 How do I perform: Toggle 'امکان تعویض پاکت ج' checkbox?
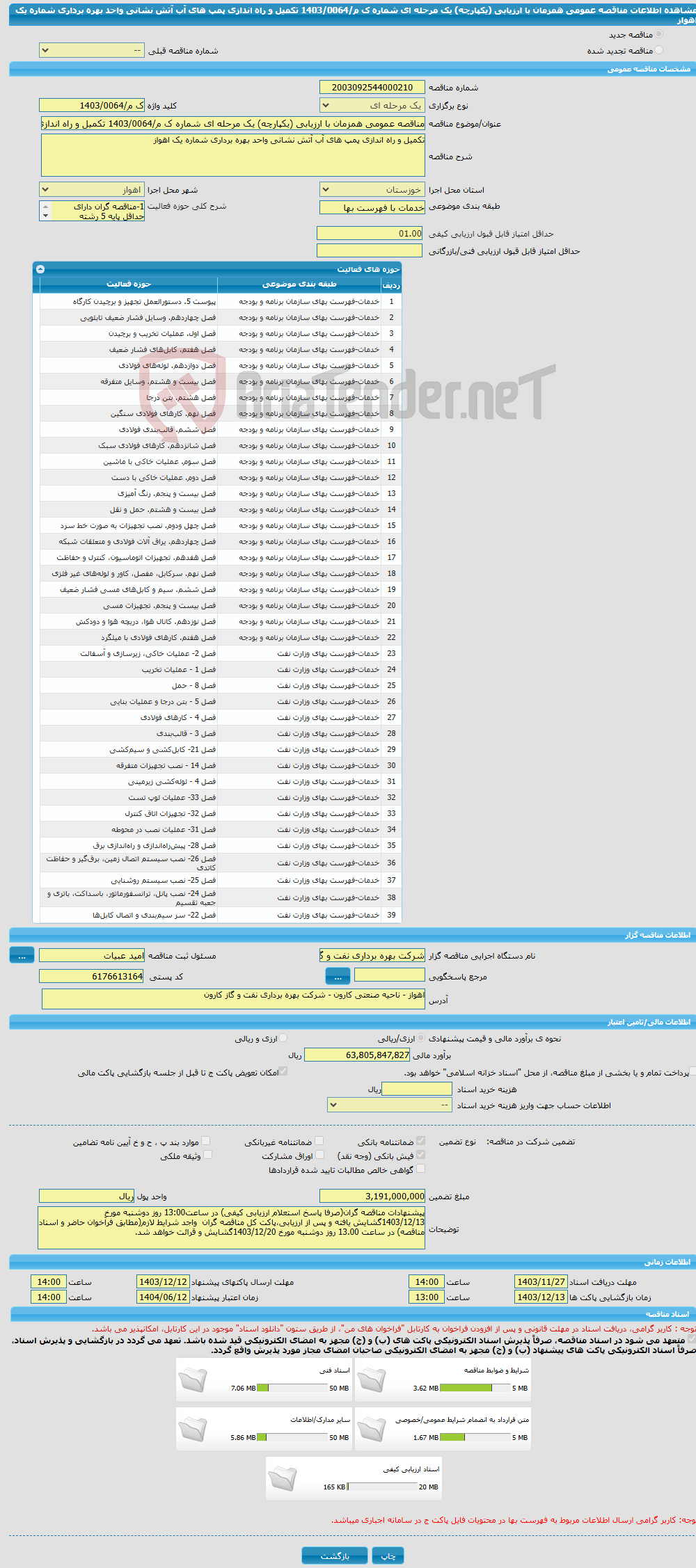(283, 1072)
